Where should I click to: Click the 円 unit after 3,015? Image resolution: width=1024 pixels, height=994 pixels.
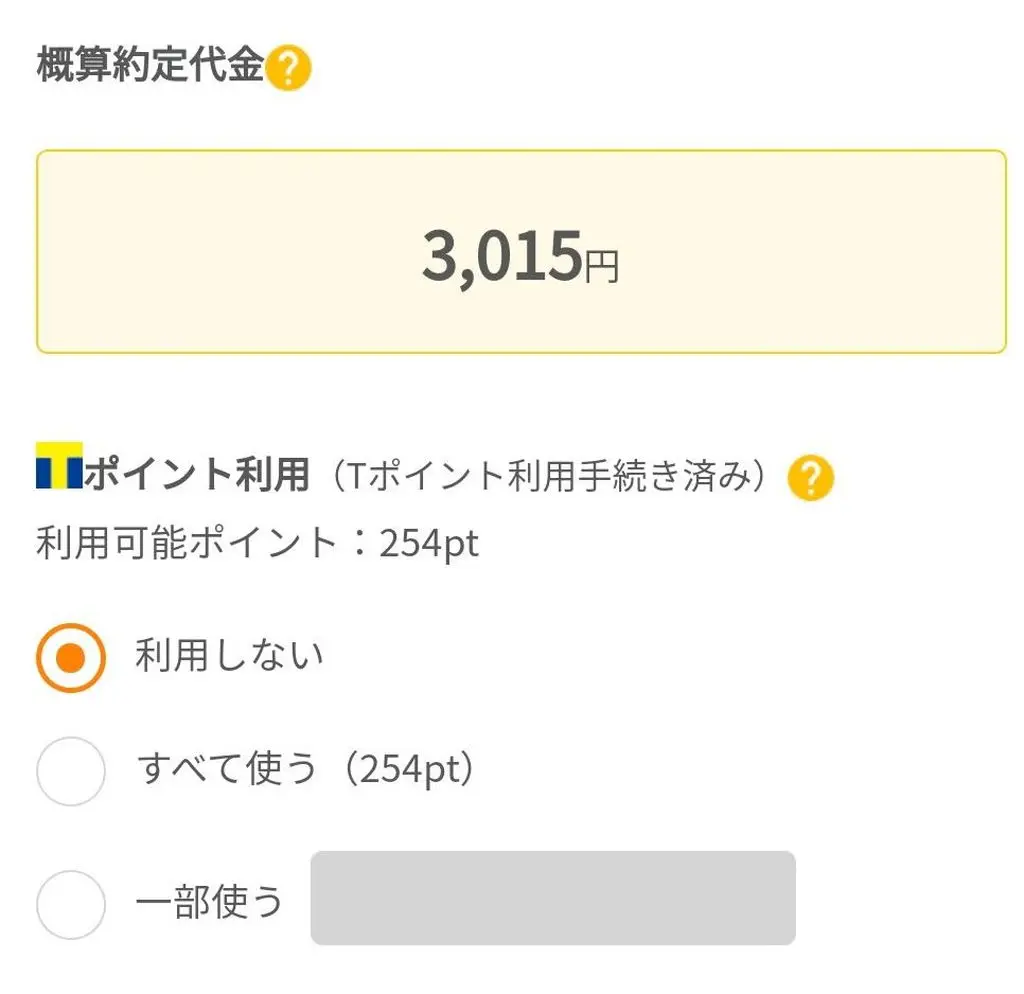click(601, 267)
